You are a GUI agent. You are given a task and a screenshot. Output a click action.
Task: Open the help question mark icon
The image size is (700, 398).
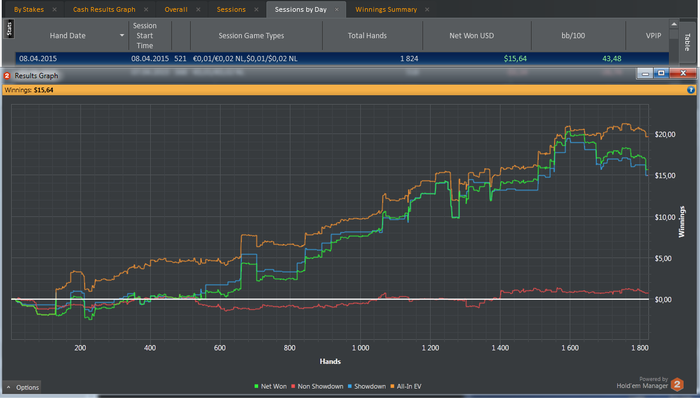click(691, 90)
